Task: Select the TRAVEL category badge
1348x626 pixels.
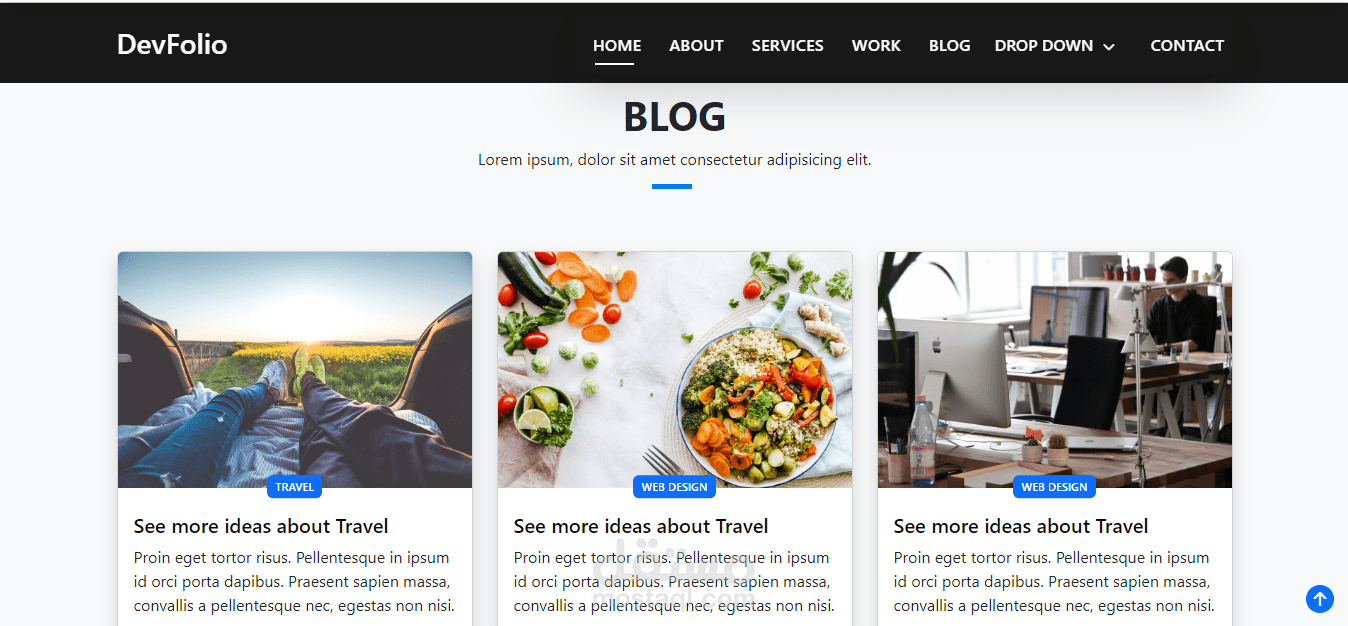Action: coord(294,487)
